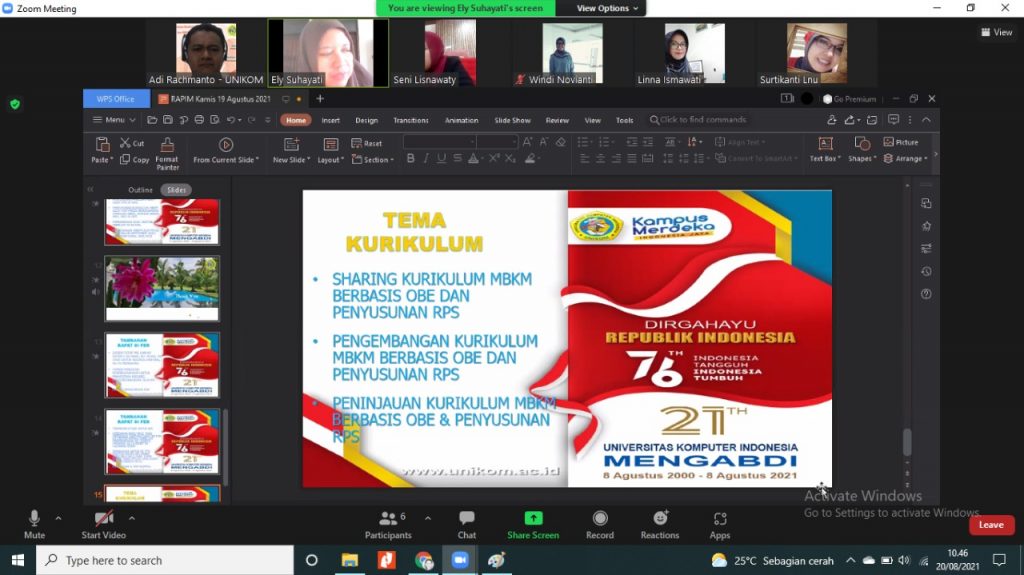This screenshot has width=1024, height=575.
Task: Open the font name combo box
Action: 440,142
